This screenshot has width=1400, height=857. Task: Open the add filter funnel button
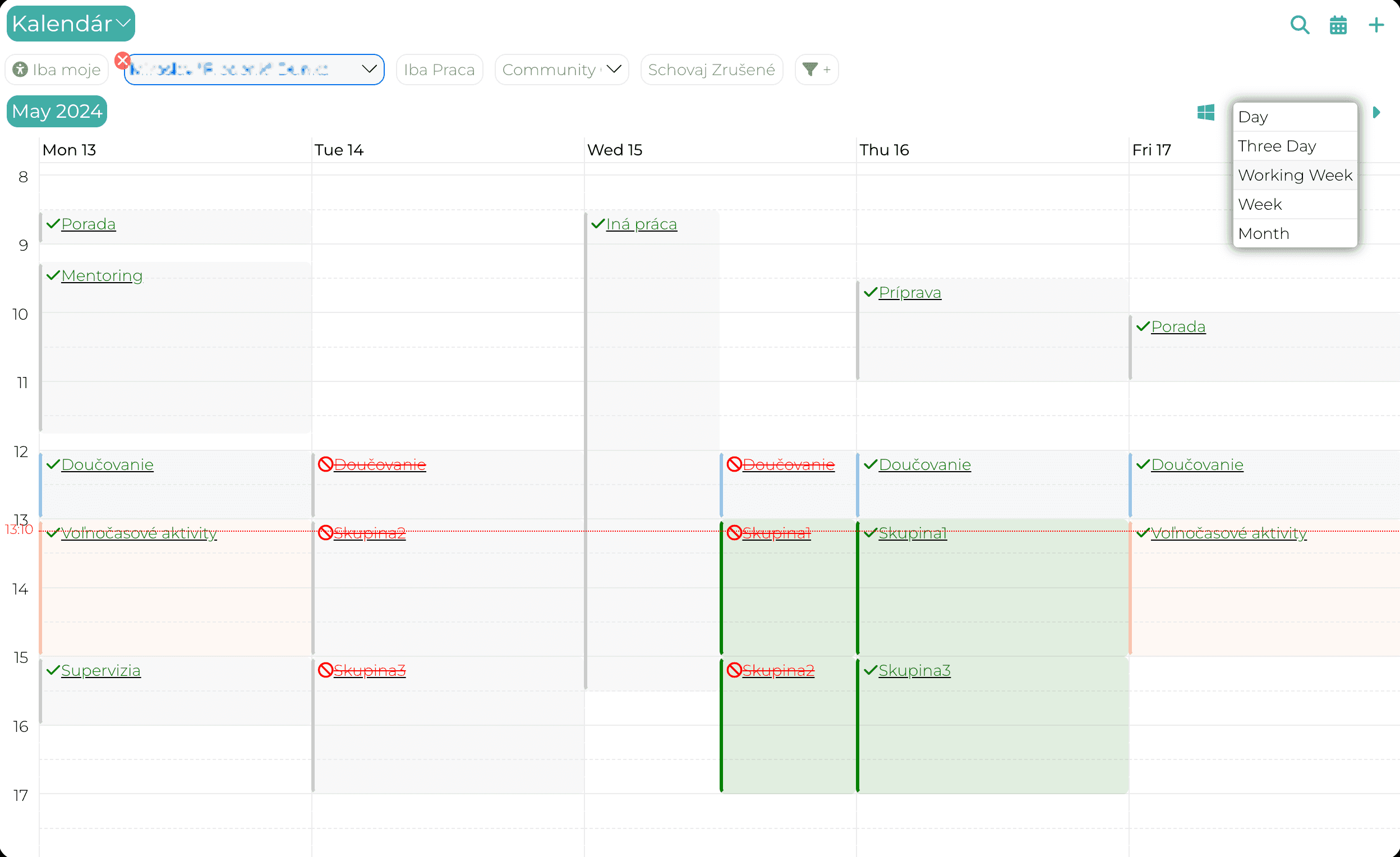coord(817,70)
